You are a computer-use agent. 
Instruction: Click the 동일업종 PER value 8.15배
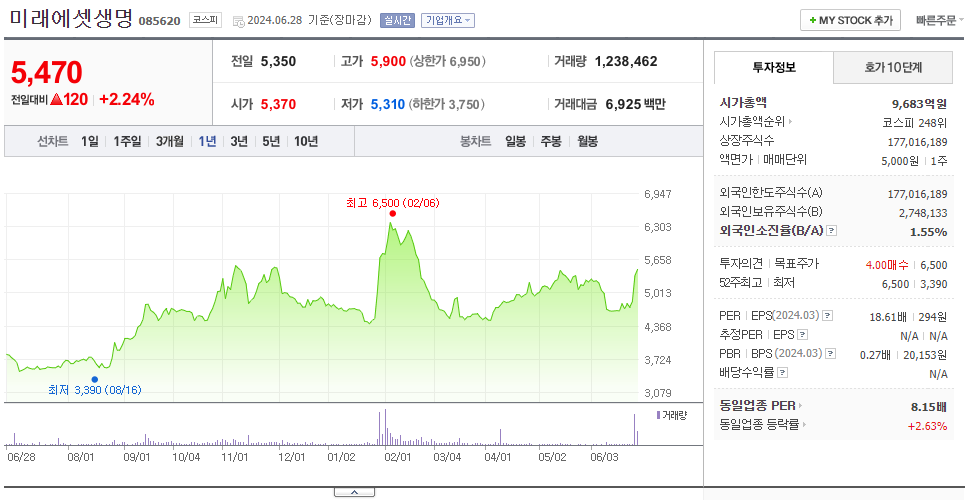[928, 407]
